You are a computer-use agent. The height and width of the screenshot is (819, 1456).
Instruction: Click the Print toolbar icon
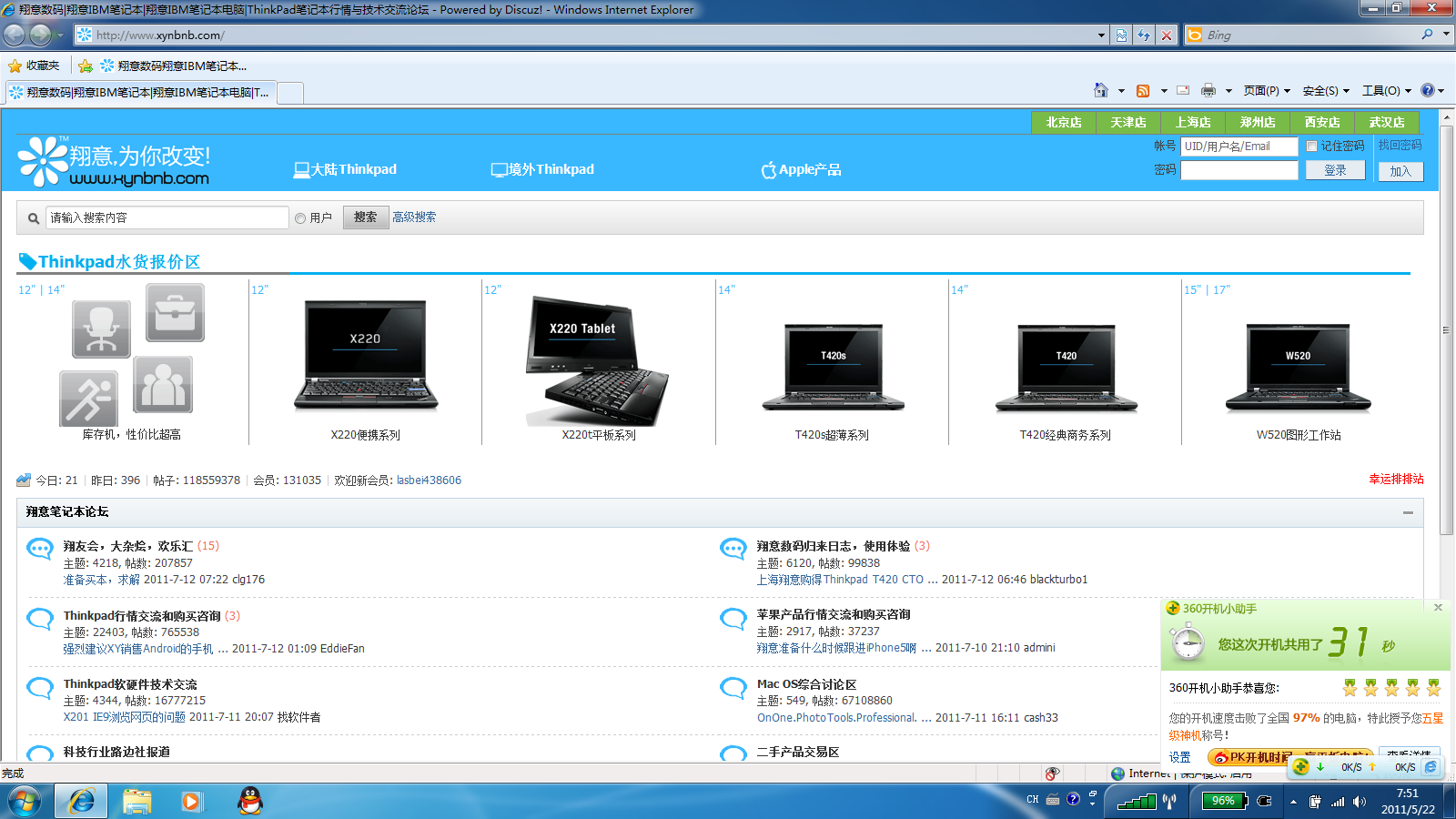point(1208,91)
